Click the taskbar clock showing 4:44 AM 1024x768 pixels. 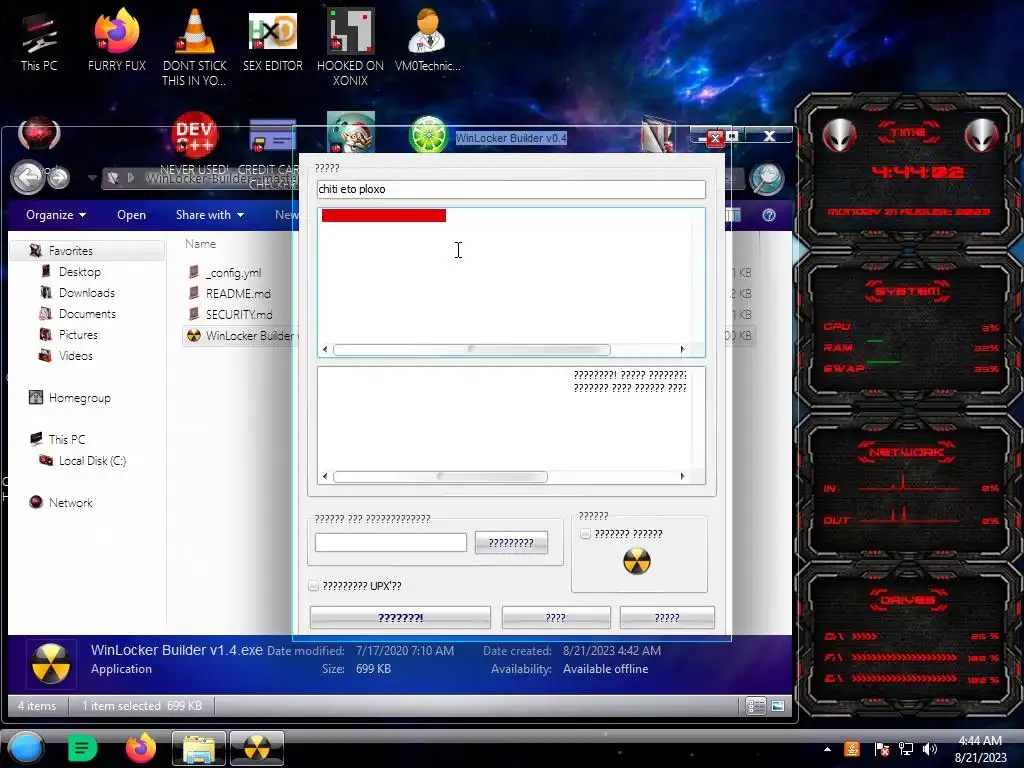coord(980,749)
